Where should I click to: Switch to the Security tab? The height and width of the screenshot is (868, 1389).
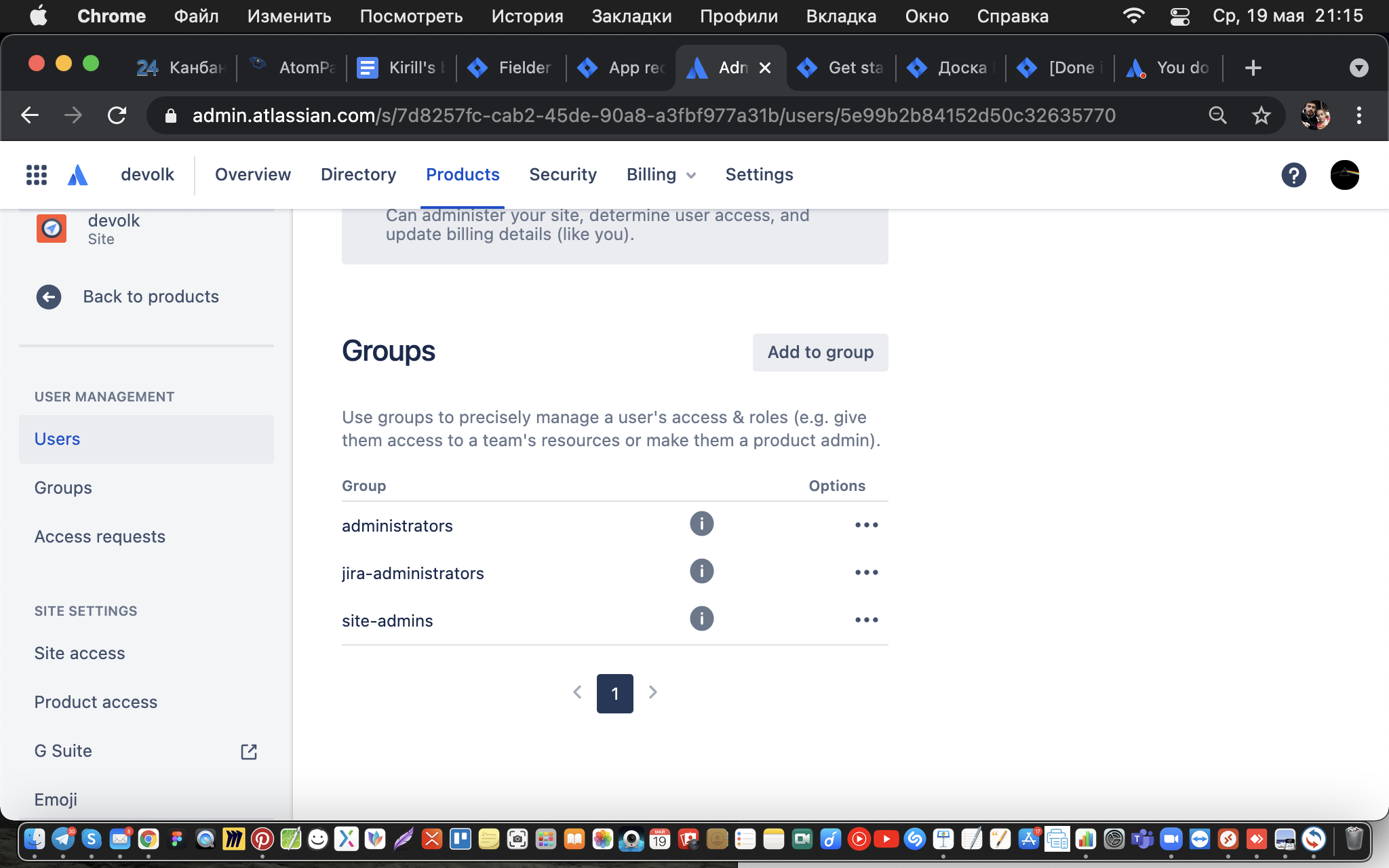(x=563, y=175)
